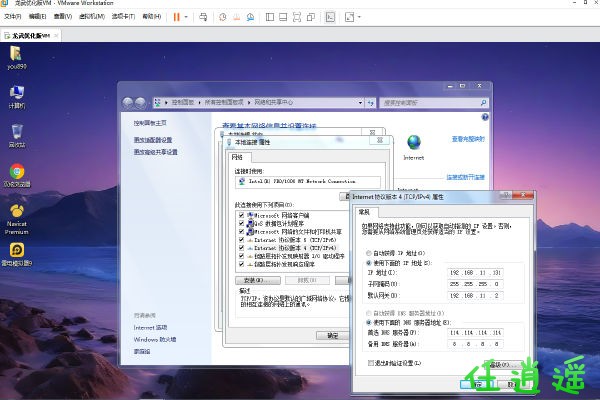Select the you890 folder desktop icon
The height and width of the screenshot is (400, 600).
16,57
